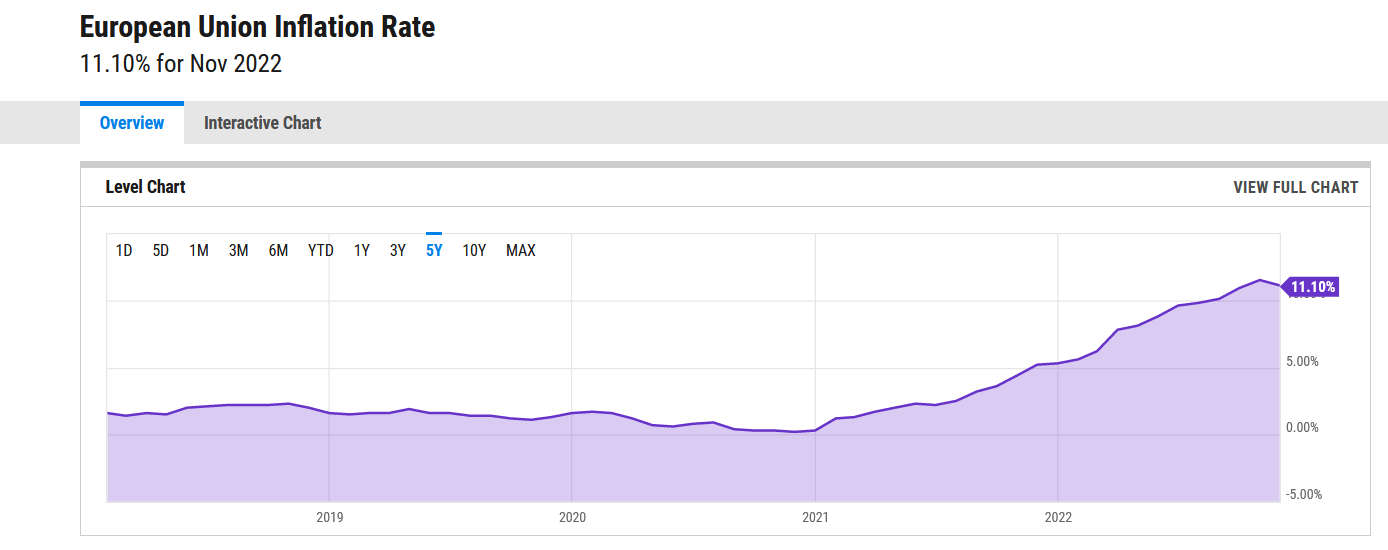The image size is (1388, 550).
Task: Select the 6M range option
Action: pyautogui.click(x=278, y=250)
